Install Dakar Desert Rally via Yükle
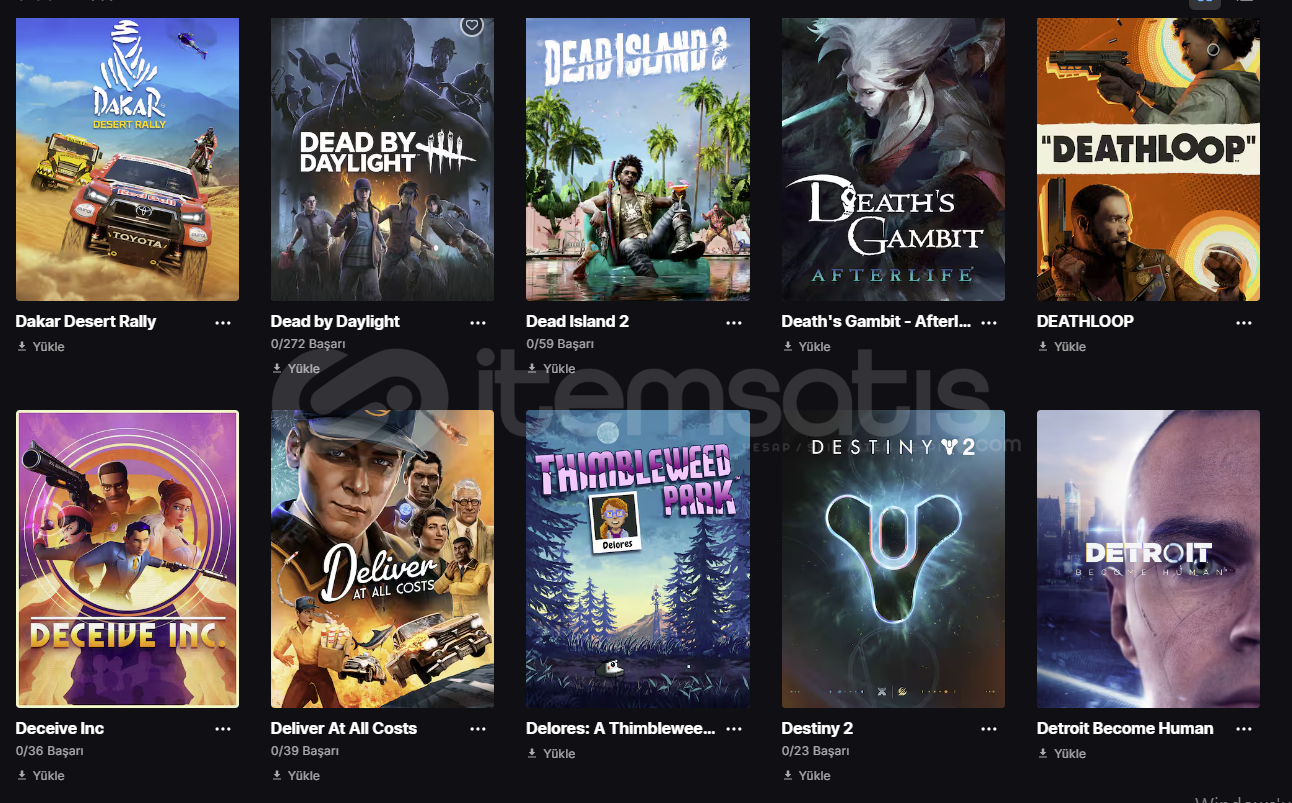The image size is (1292, 803). (41, 347)
